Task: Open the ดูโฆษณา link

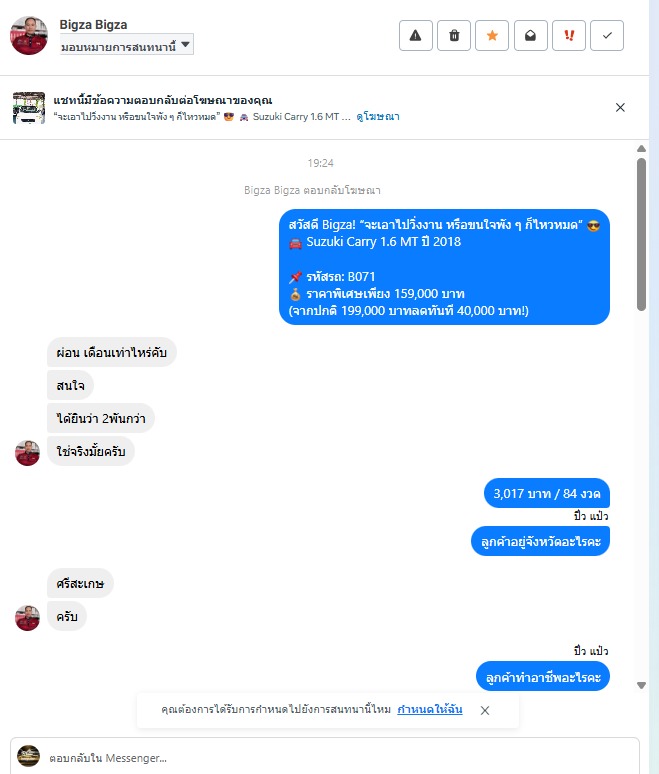Action: 378,117
